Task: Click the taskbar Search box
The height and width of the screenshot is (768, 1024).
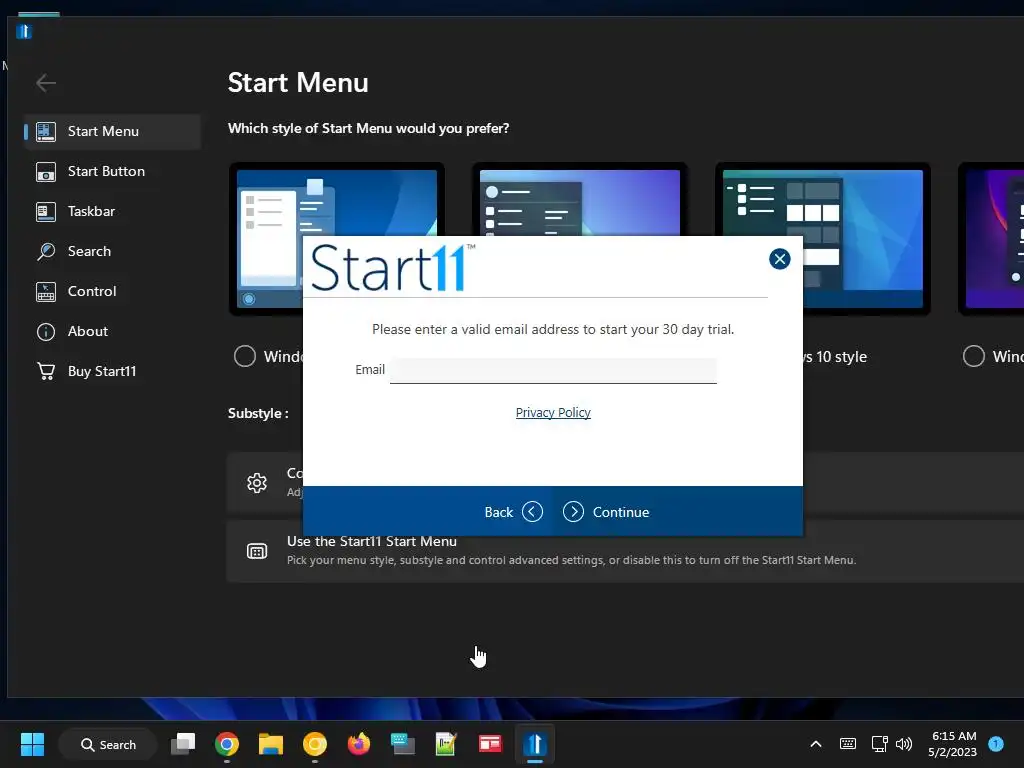Action: (108, 744)
